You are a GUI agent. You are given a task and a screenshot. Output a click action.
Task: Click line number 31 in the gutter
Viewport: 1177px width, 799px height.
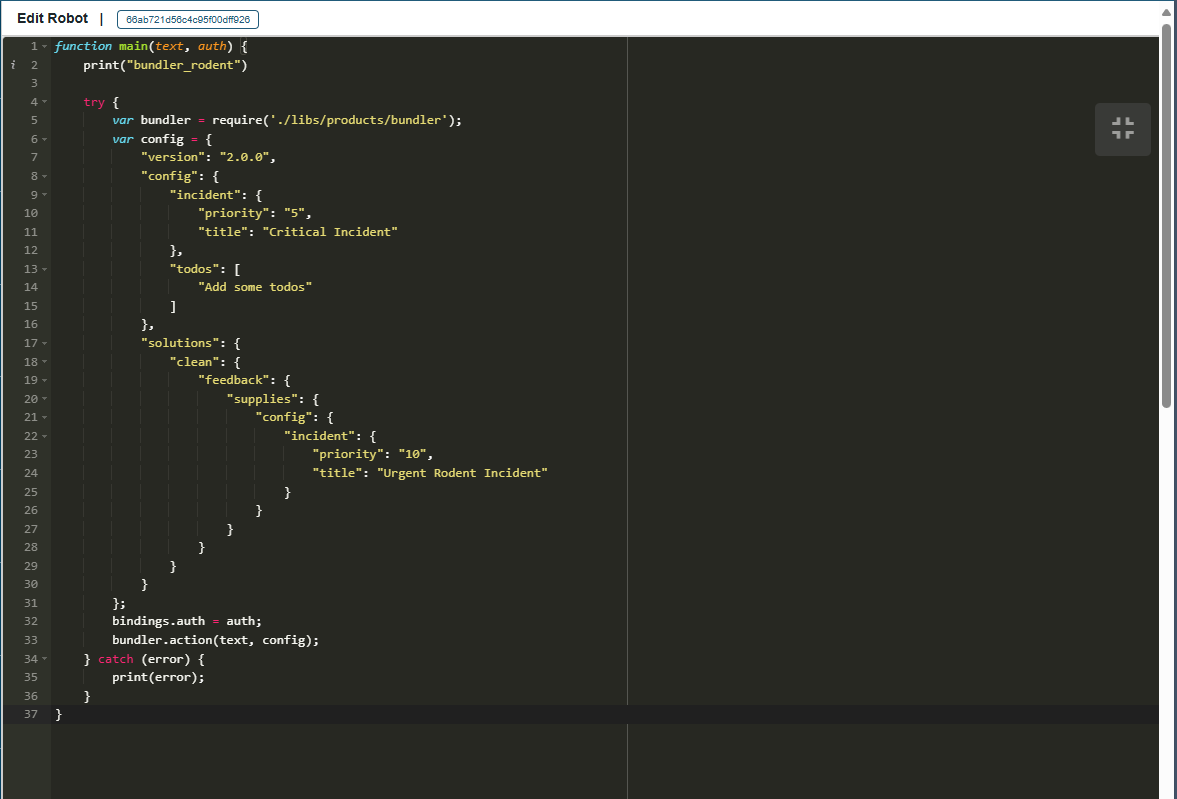pos(31,603)
